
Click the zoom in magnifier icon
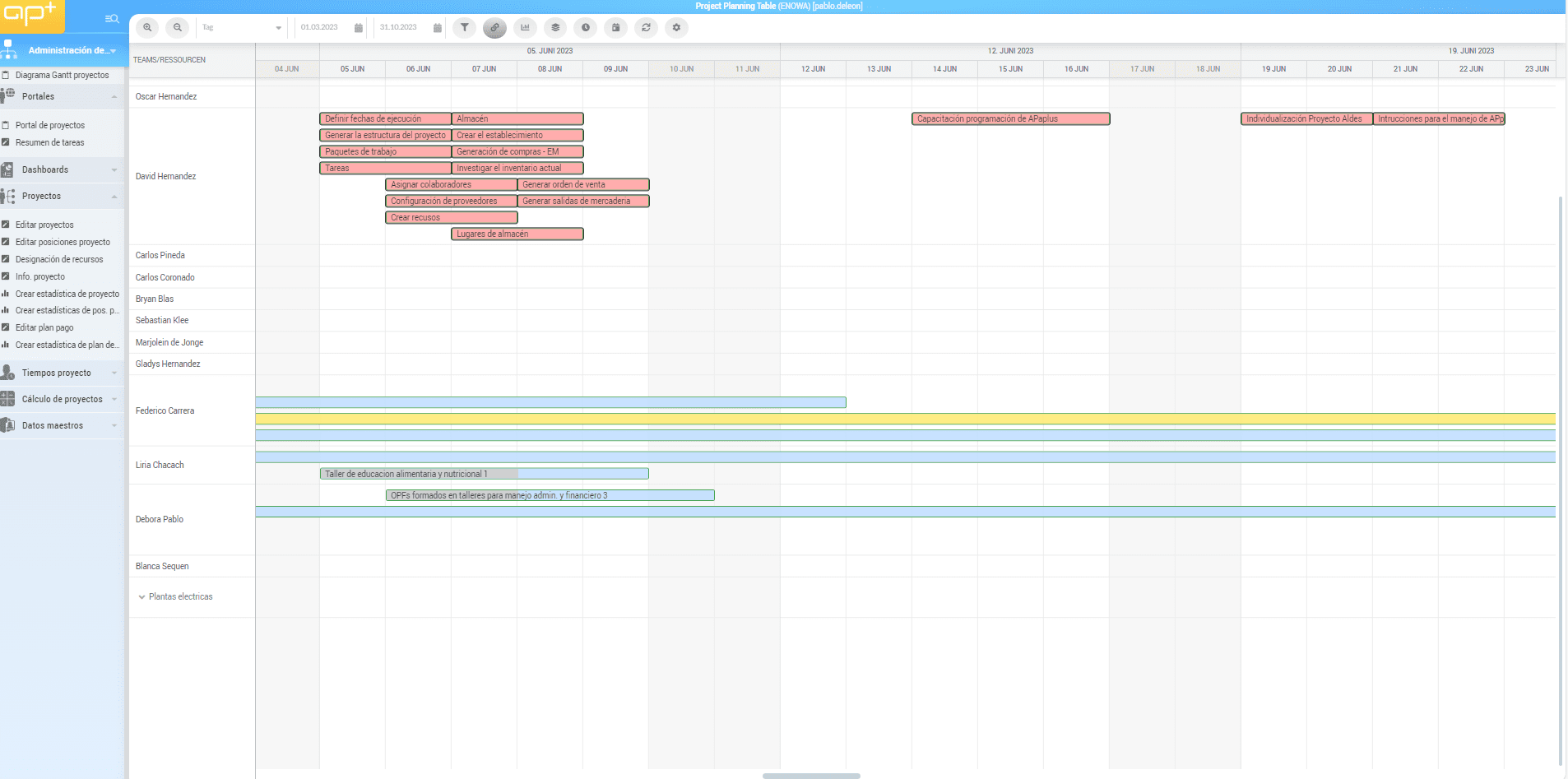point(147,28)
